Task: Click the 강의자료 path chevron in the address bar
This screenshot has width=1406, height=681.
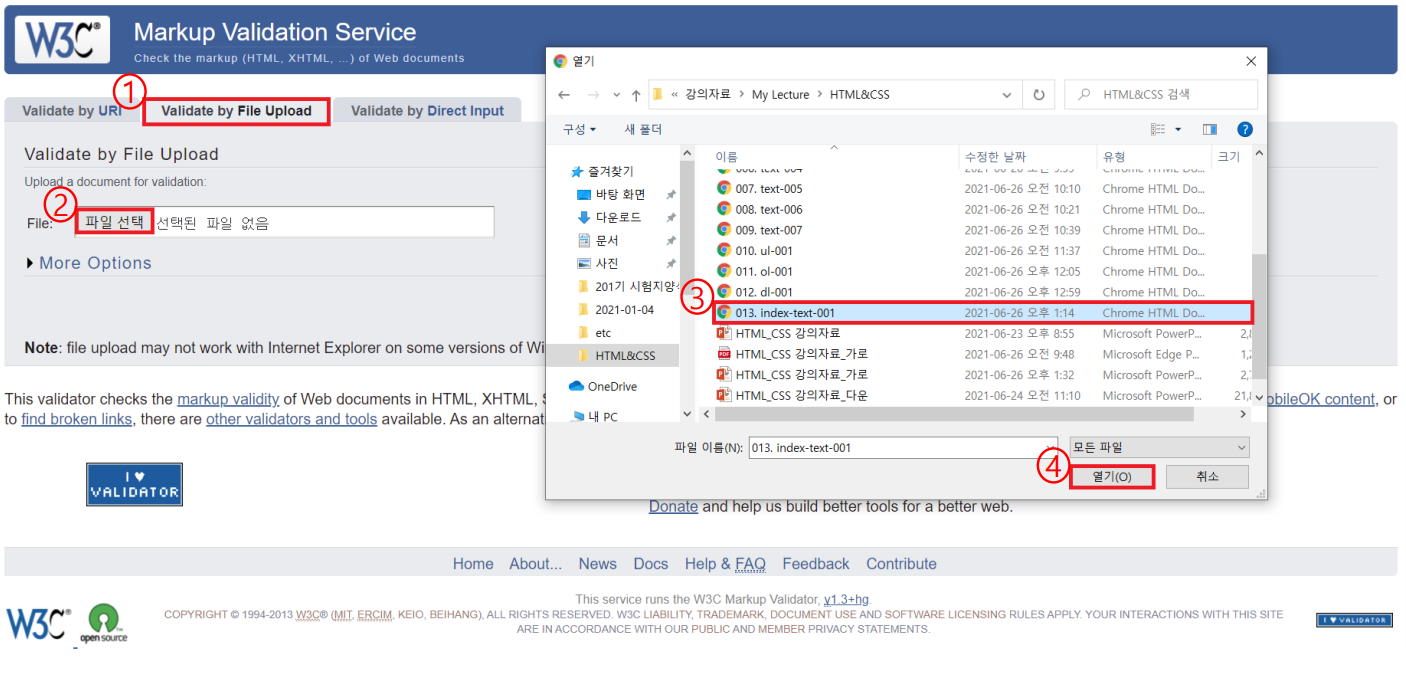Action: click(741, 95)
